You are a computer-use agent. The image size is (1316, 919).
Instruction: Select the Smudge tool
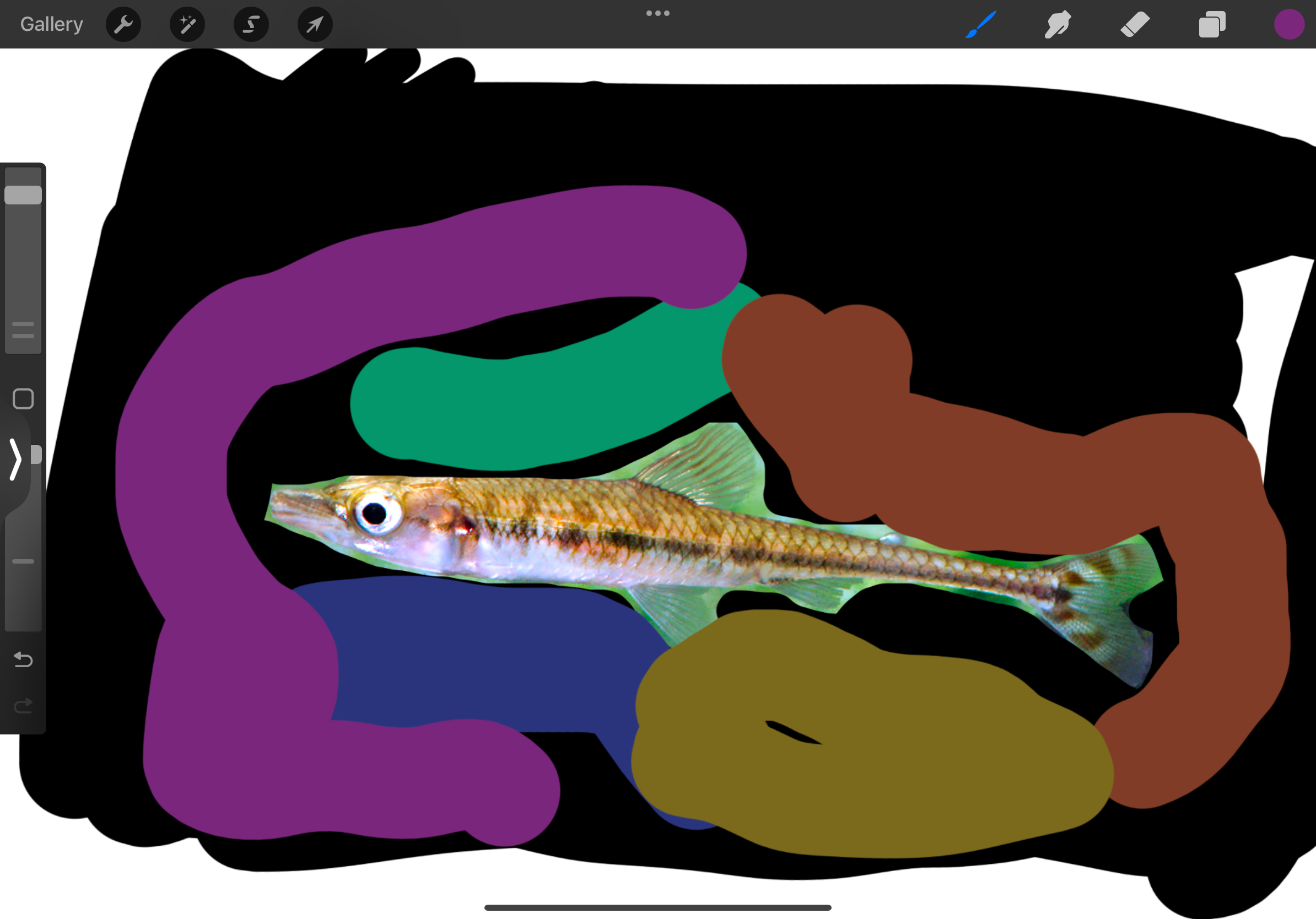1058,25
